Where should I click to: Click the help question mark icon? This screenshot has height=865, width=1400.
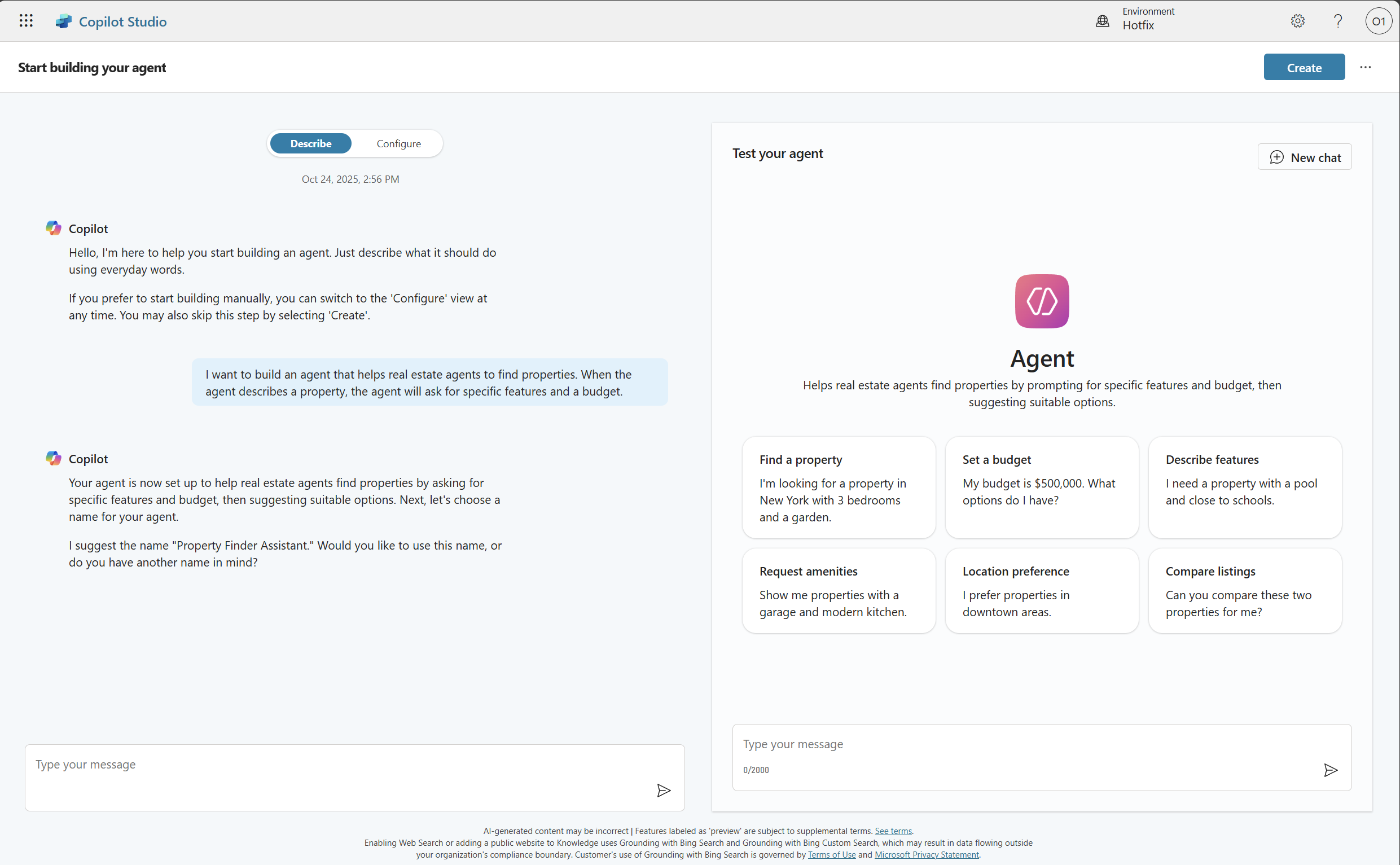click(1337, 21)
